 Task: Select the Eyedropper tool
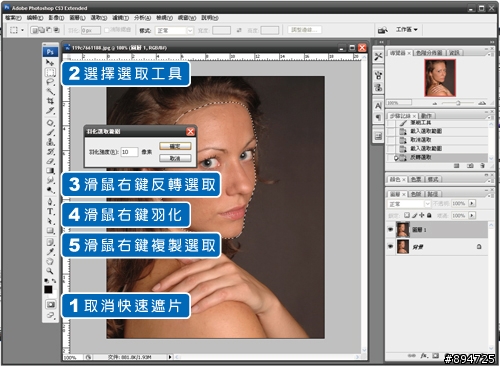pyautogui.click(x=50, y=252)
